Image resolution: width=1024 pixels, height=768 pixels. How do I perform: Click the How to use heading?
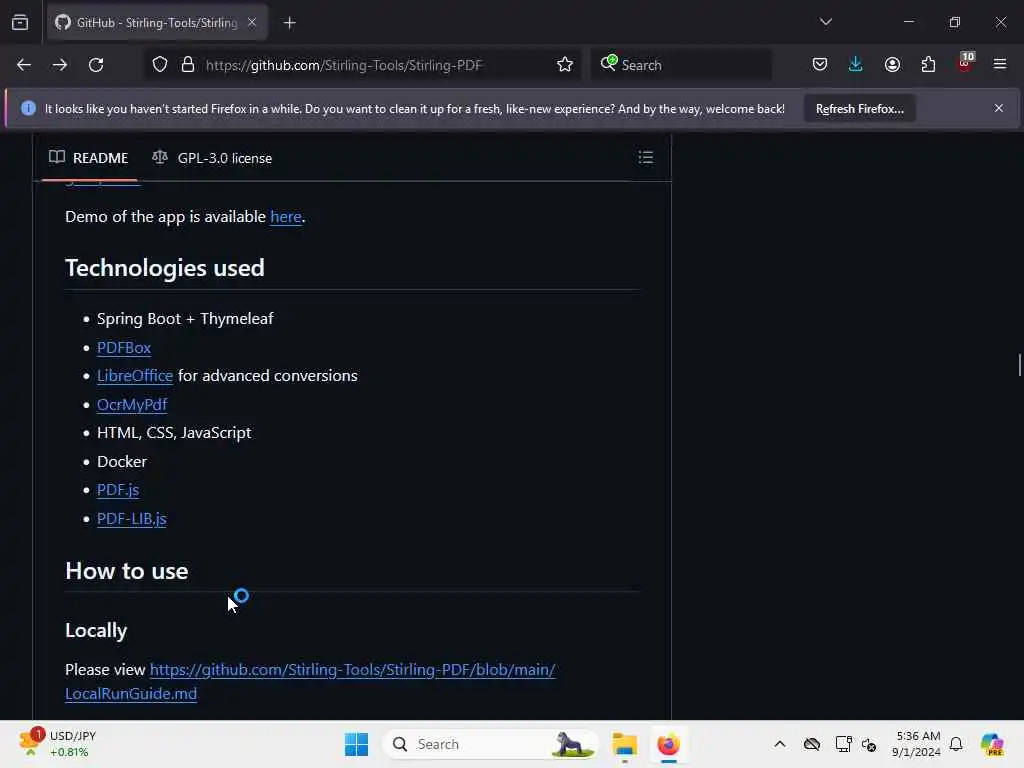(127, 571)
